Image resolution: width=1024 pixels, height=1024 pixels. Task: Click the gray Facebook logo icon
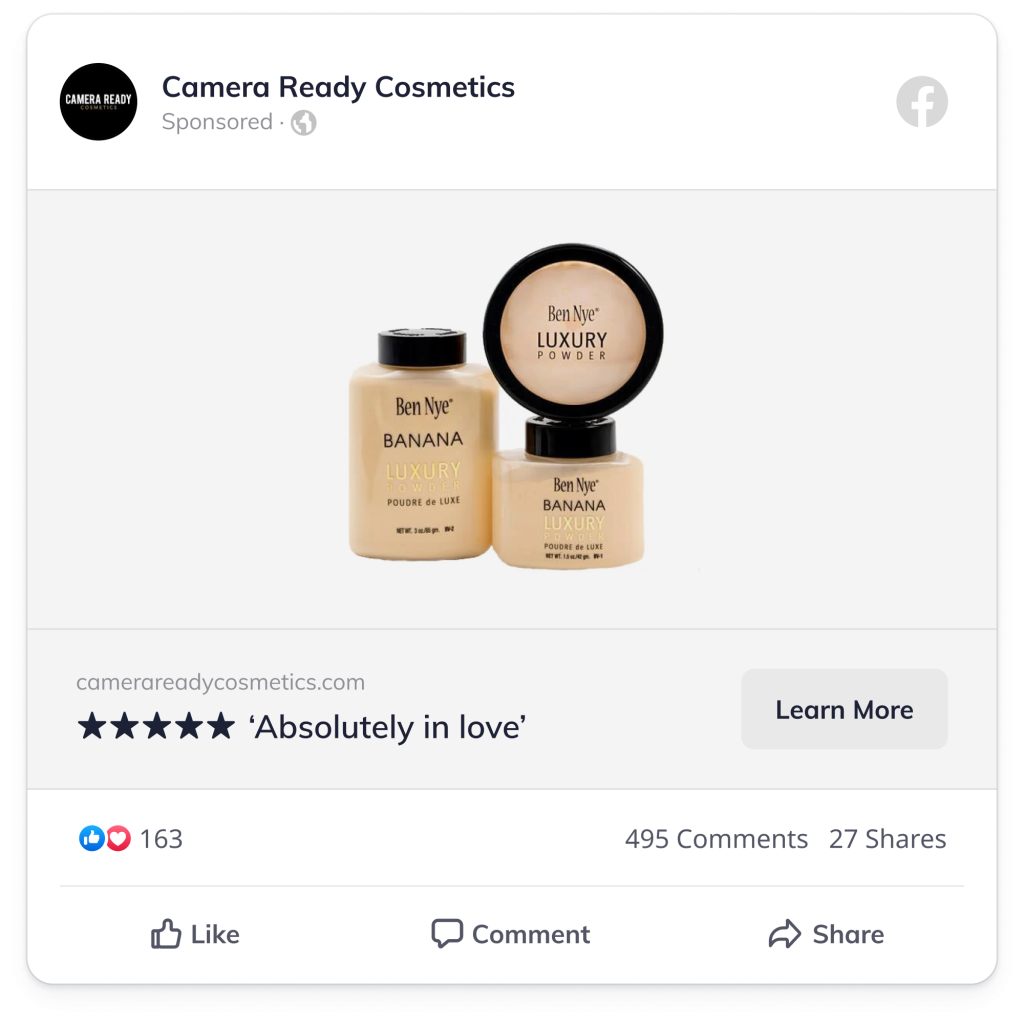pos(921,102)
